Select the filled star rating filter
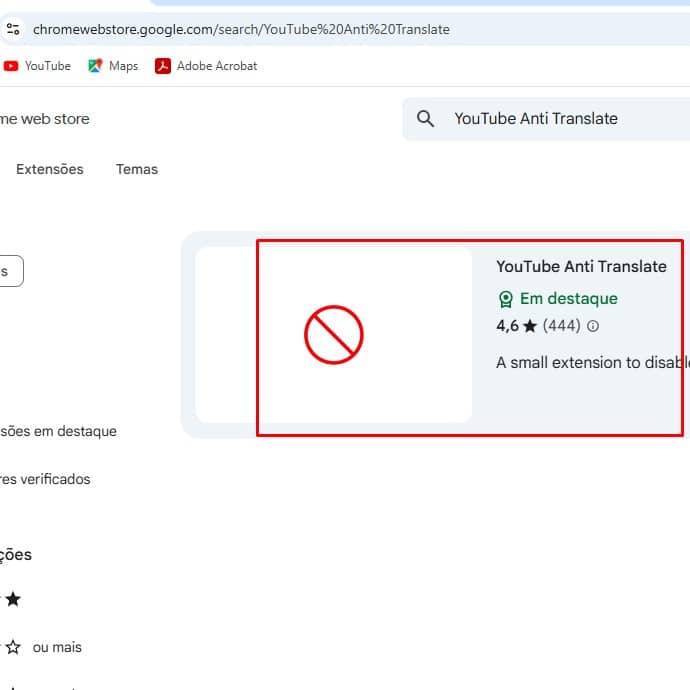Screen dimensions: 690x690 point(13,600)
